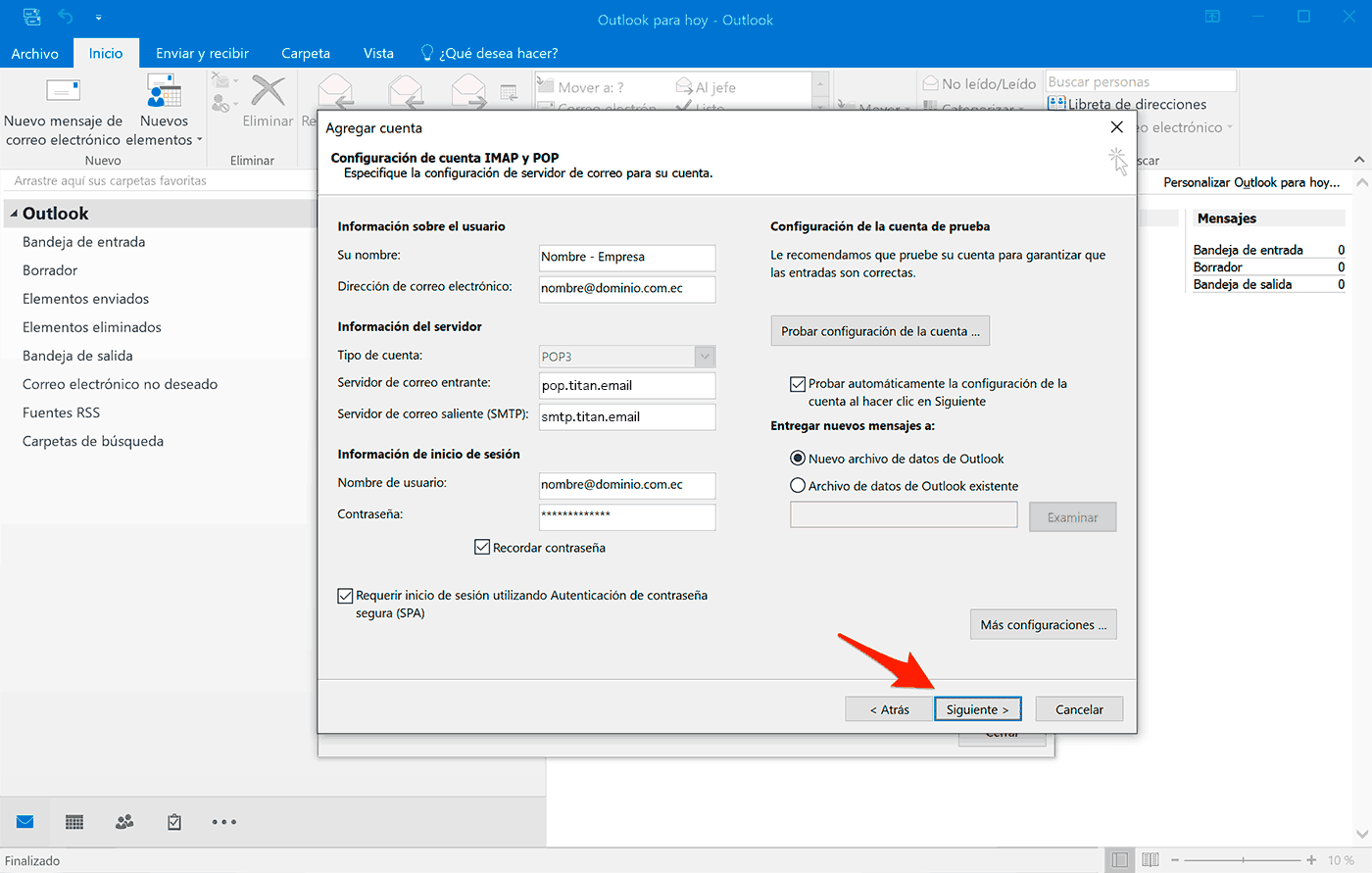
Task: Disable the SPA authentication checkbox
Action: pyautogui.click(x=345, y=595)
